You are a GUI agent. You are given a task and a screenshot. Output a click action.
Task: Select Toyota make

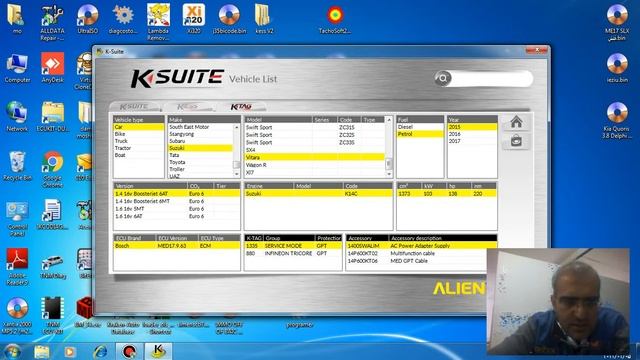click(x=200, y=162)
